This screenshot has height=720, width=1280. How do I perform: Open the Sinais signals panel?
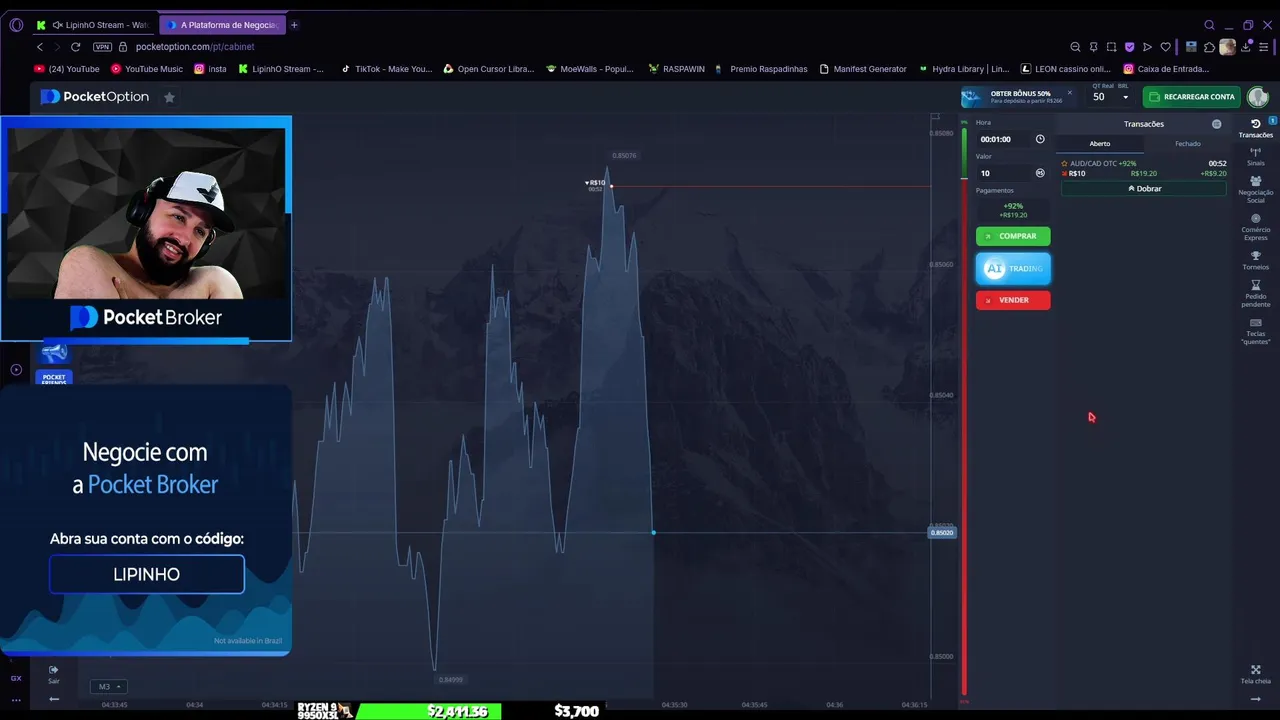1255,157
